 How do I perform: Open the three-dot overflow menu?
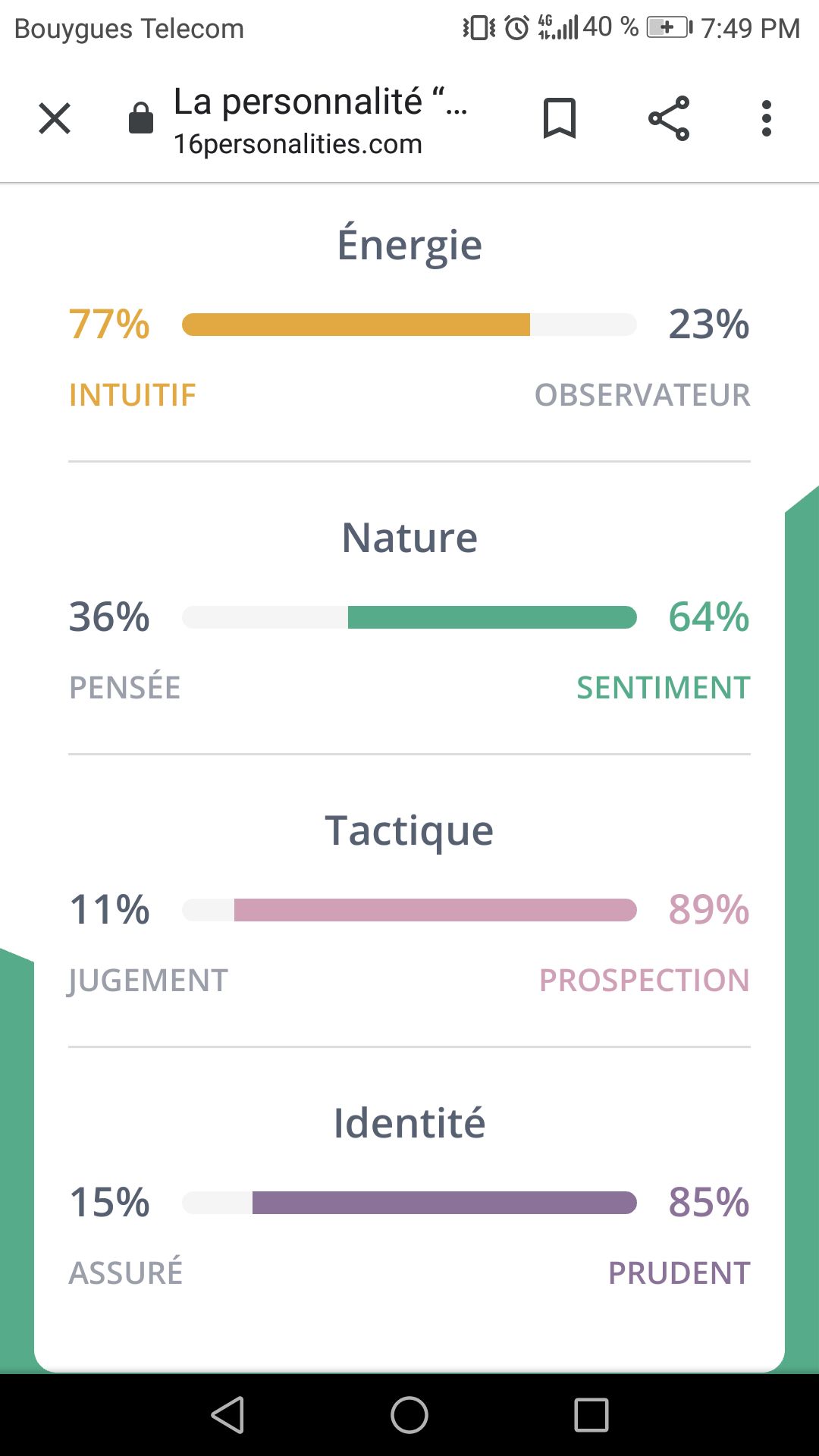pos(767,118)
